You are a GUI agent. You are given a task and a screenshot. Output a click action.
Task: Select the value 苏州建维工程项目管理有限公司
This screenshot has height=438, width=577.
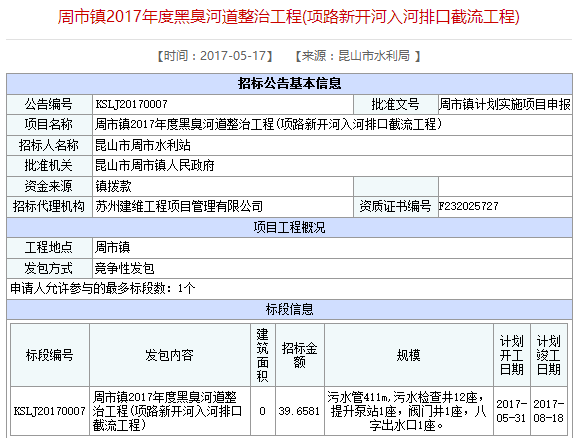coord(179,206)
